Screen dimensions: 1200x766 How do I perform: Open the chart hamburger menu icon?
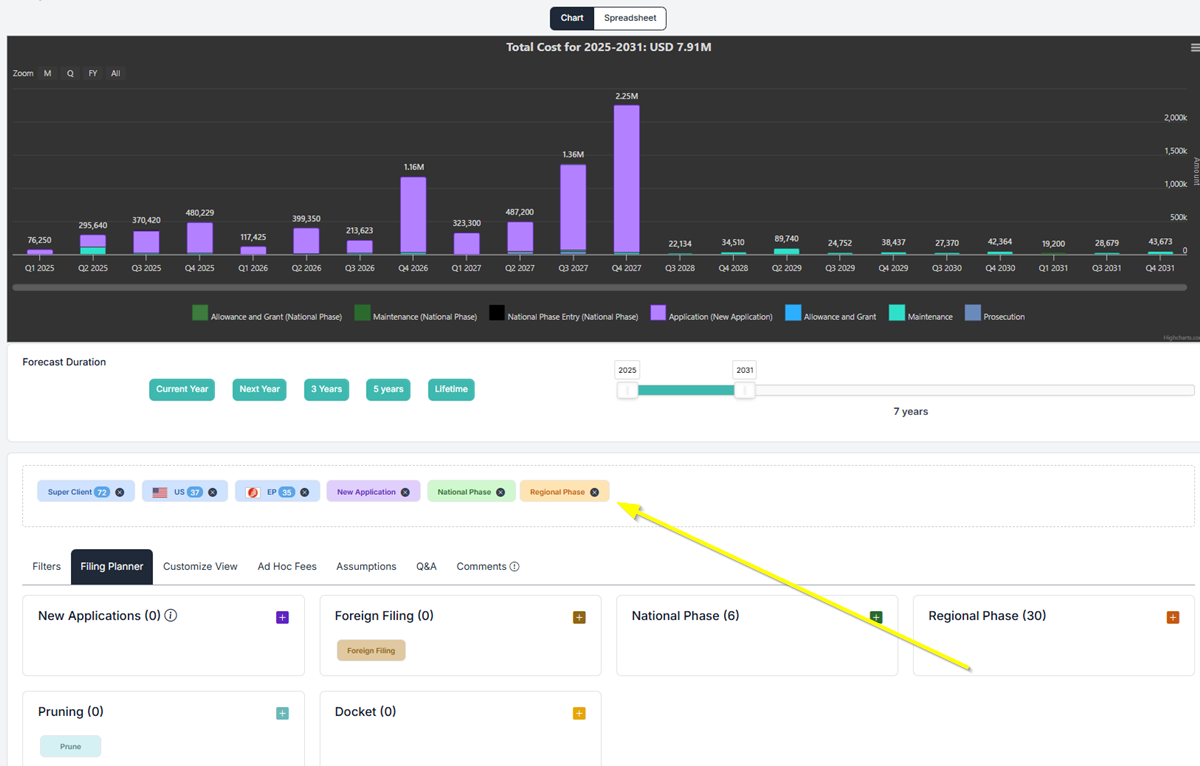tap(1194, 47)
